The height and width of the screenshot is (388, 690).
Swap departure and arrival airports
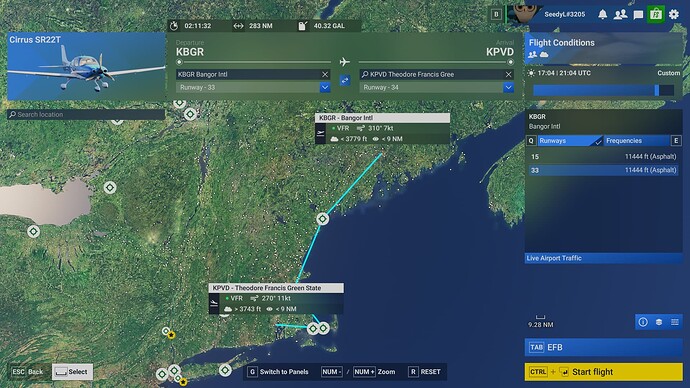click(x=345, y=81)
